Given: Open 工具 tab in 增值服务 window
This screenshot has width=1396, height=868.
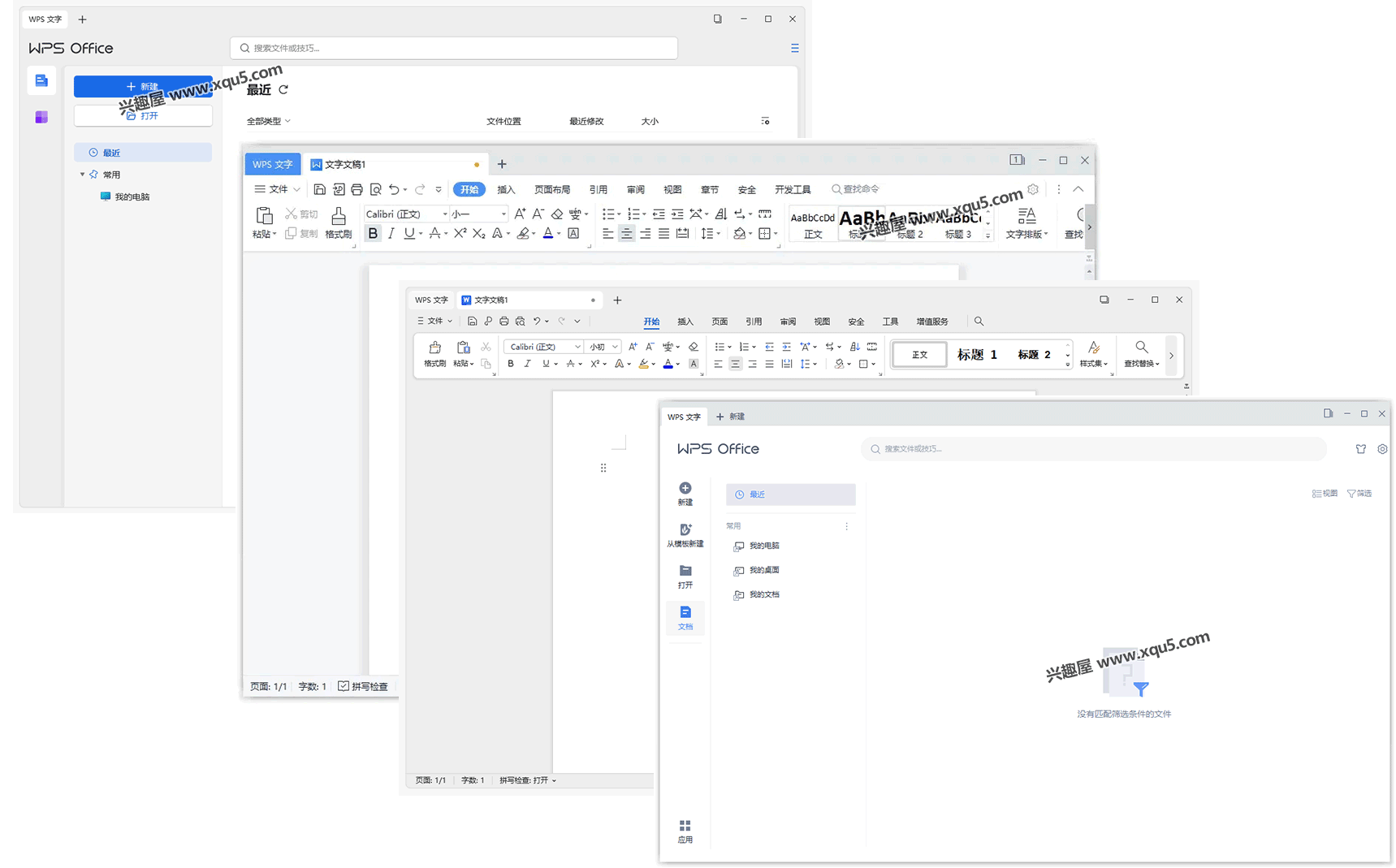Looking at the screenshot, I should pos(890,322).
